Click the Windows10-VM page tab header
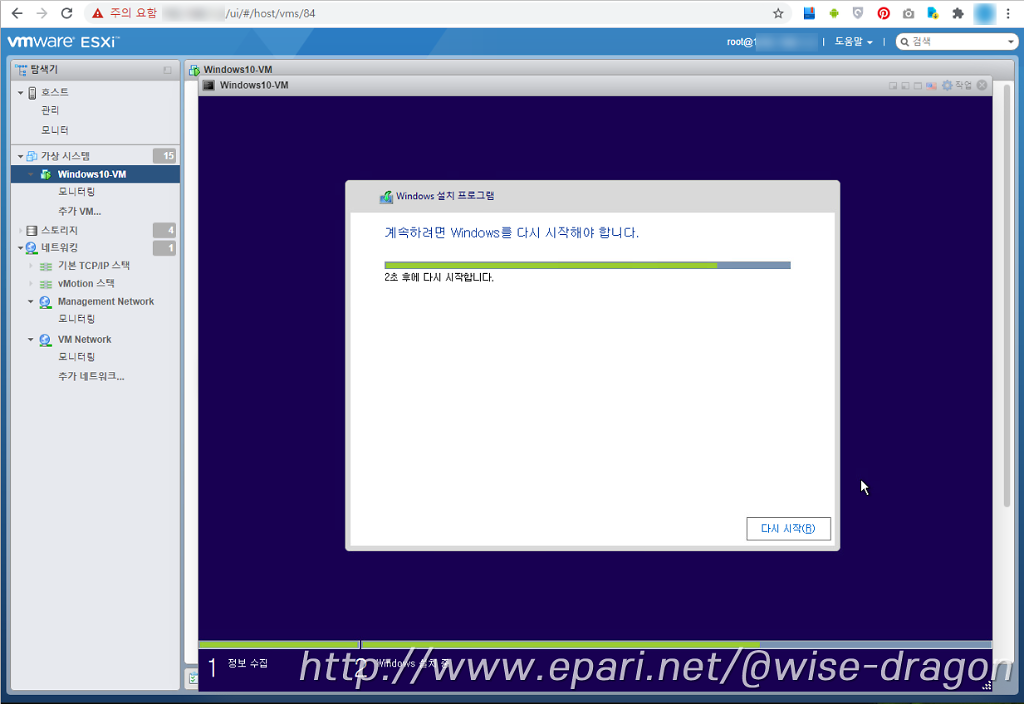Screen dimensions: 1024x704 point(238,70)
